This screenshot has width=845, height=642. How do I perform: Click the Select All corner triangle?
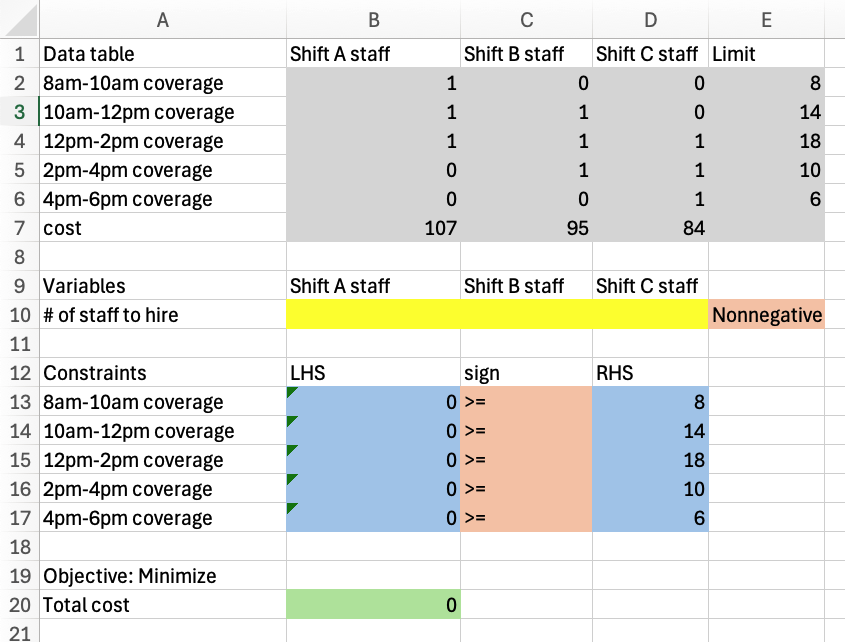coord(19,19)
